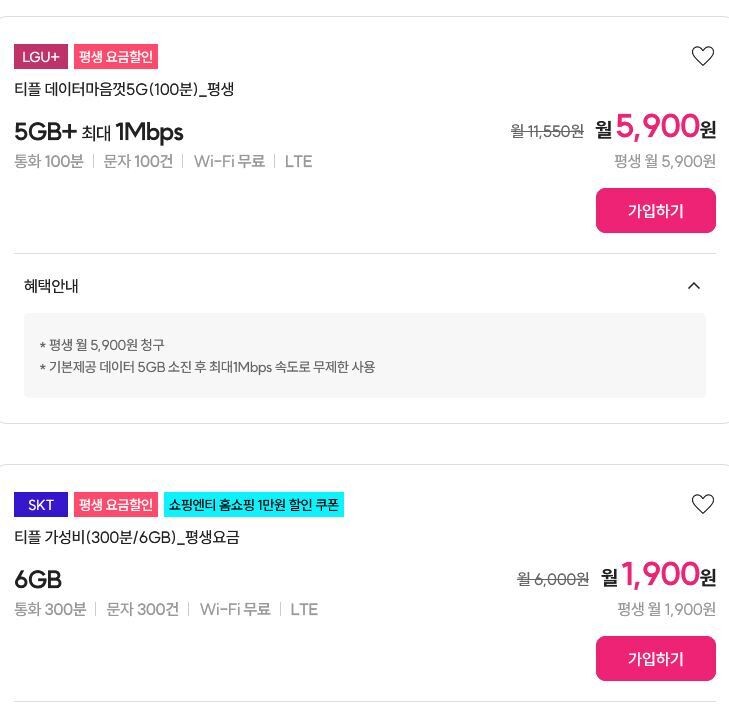The height and width of the screenshot is (715, 729).
Task: Click the crossed-out 월 11,550원 original price
Action: coord(547,131)
